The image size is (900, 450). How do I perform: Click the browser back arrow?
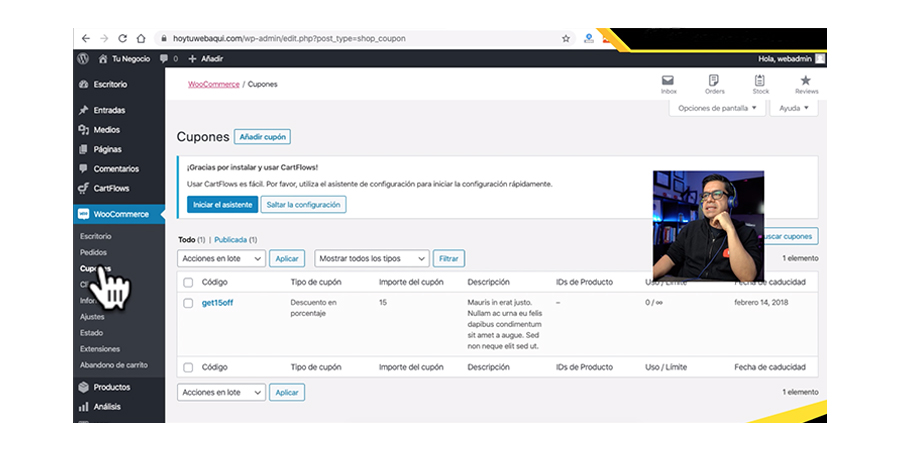[86, 38]
